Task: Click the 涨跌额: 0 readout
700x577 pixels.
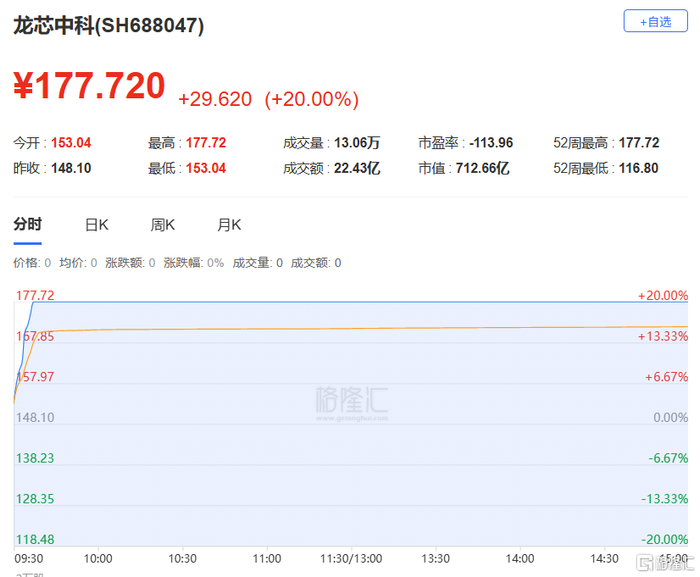Action: click(130, 263)
